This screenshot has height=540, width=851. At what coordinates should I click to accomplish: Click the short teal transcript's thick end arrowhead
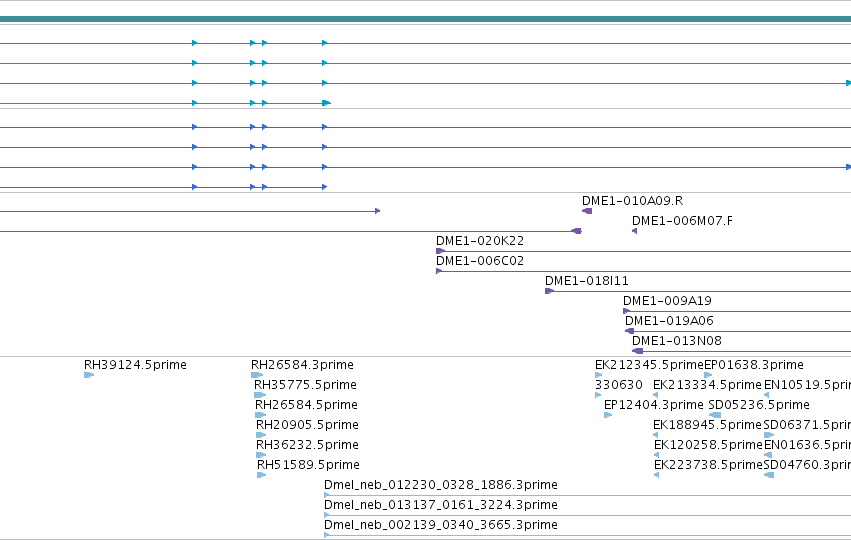[x=326, y=103]
